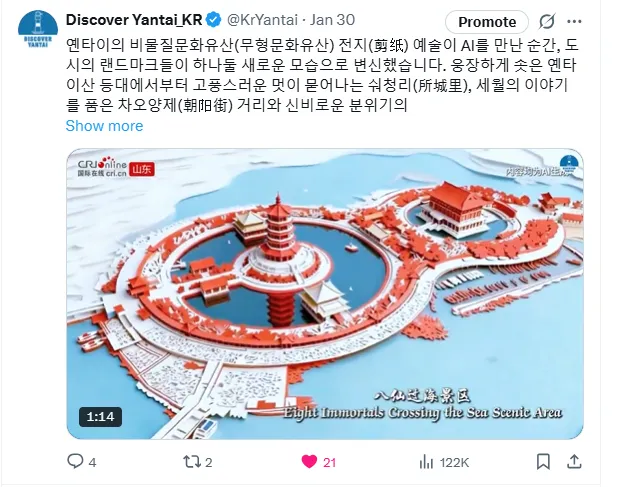
Task: Click the share upload arrow icon
Action: [x=574, y=461]
